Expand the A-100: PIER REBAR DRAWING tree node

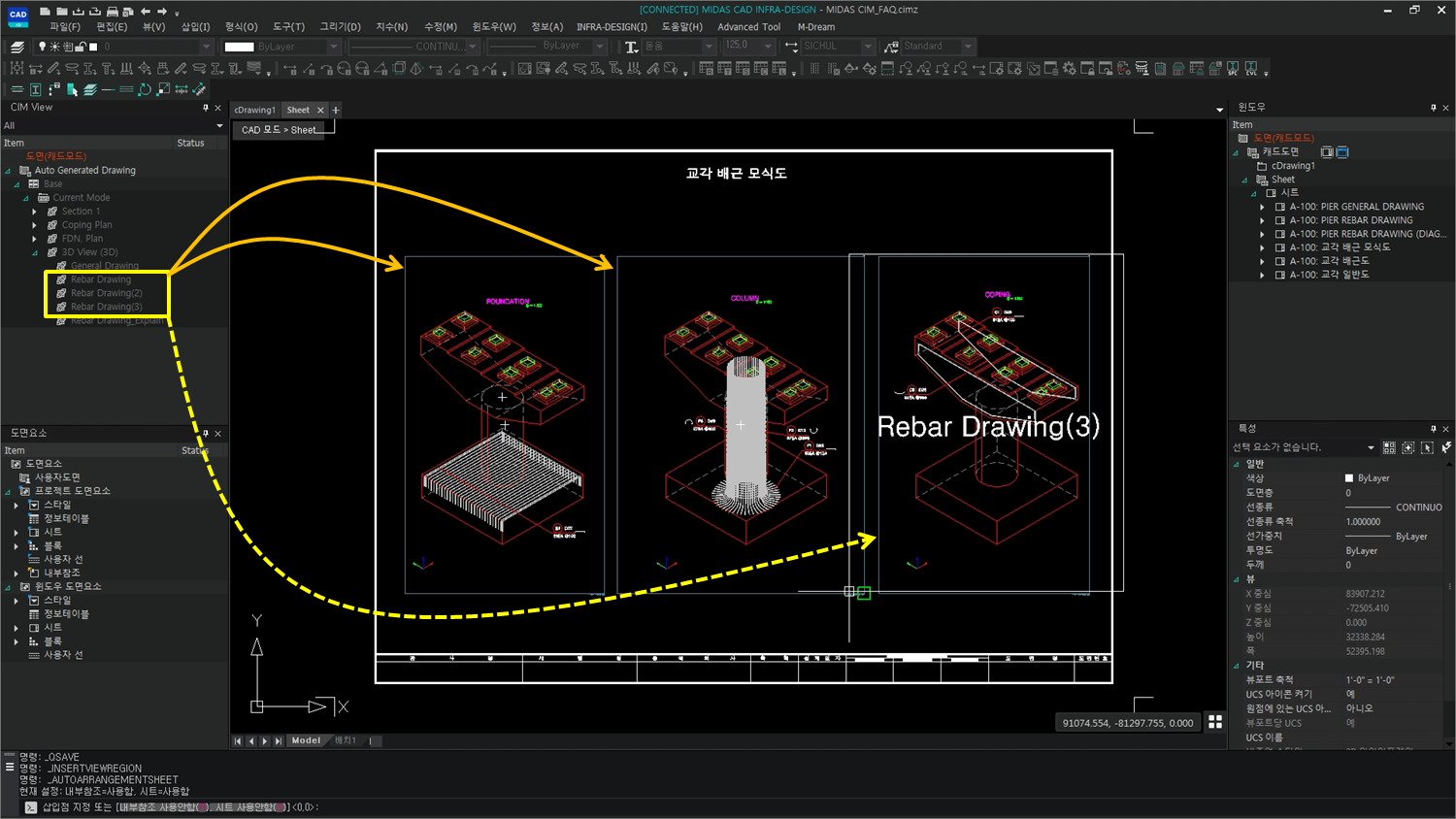1262,219
